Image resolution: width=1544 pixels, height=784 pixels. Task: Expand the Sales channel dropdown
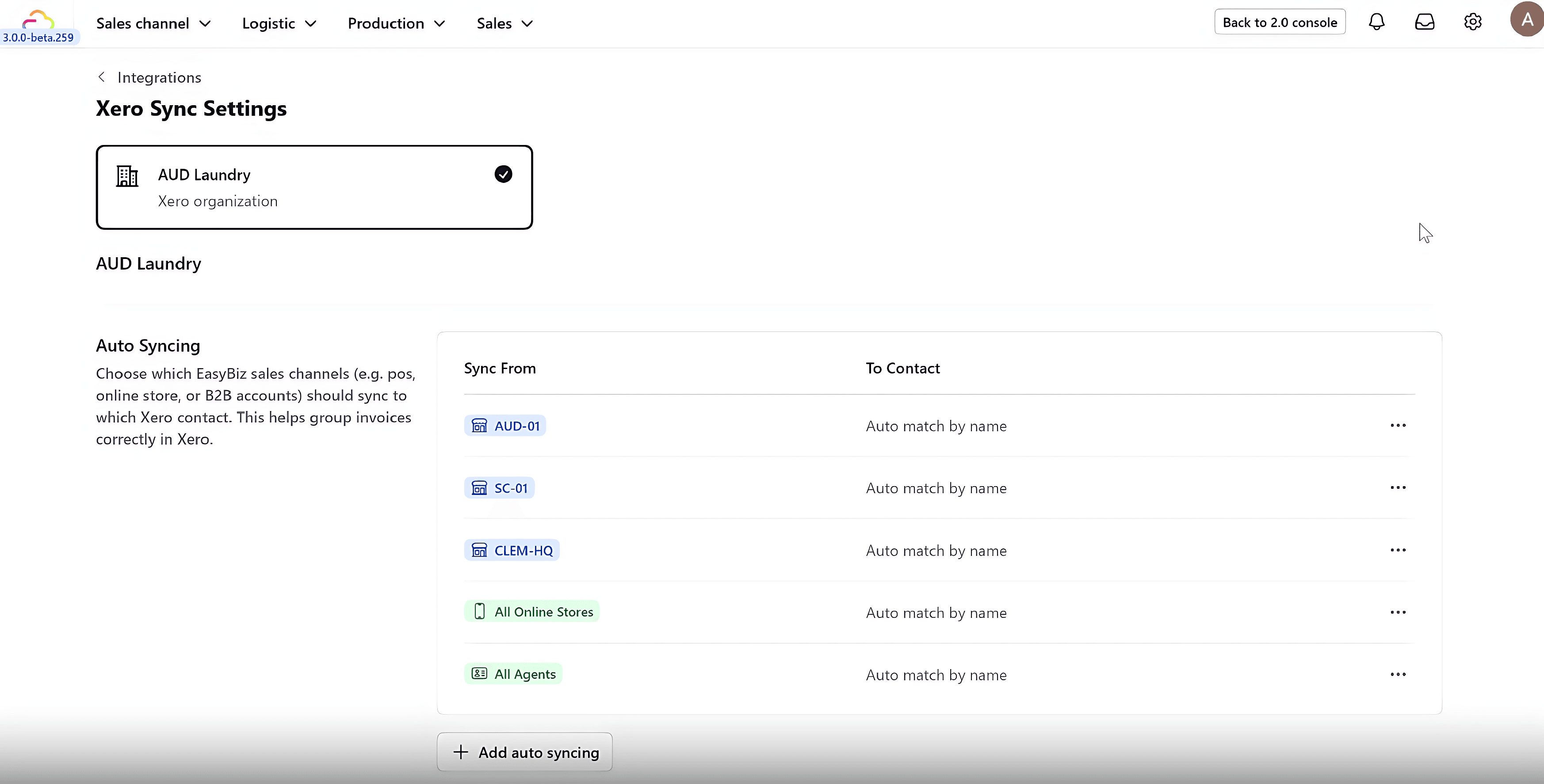pyautogui.click(x=153, y=23)
